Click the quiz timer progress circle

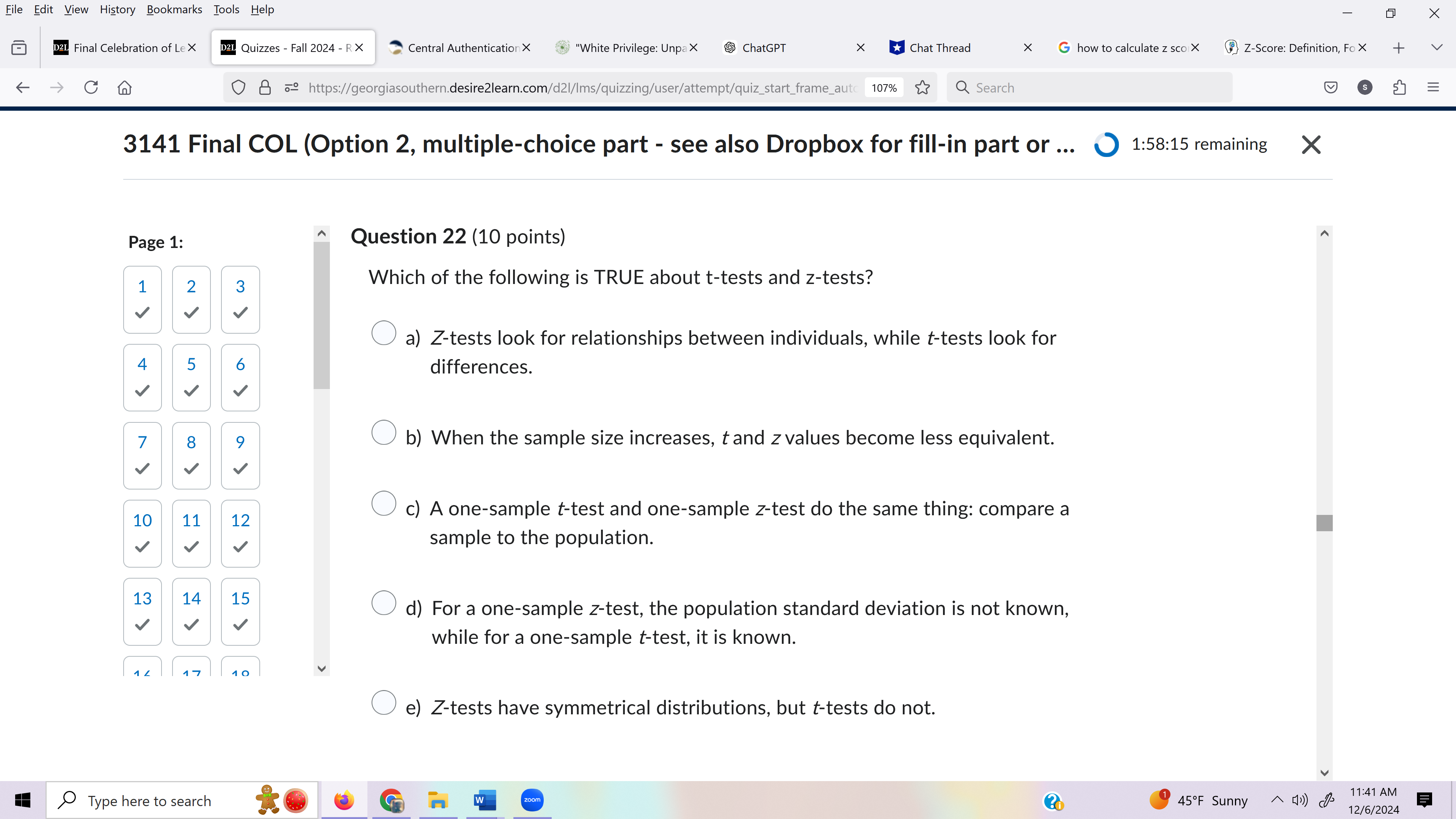(x=1106, y=145)
